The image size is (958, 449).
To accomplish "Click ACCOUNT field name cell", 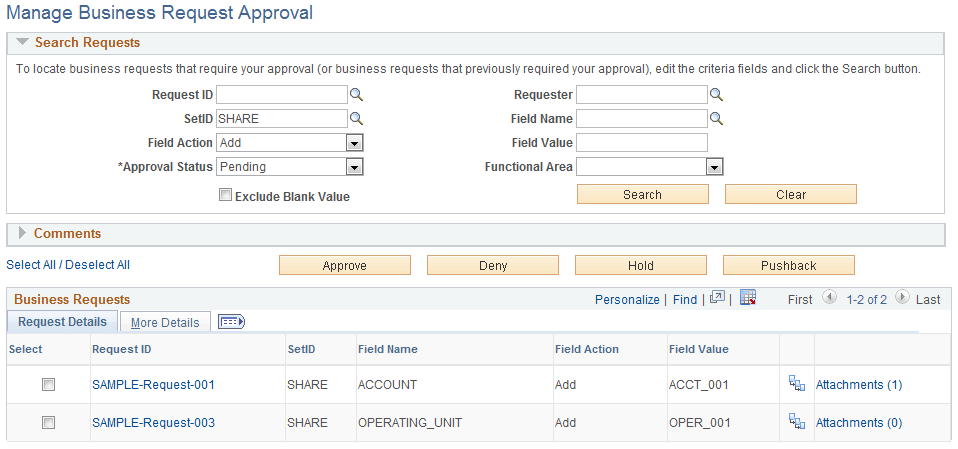I will (387, 385).
